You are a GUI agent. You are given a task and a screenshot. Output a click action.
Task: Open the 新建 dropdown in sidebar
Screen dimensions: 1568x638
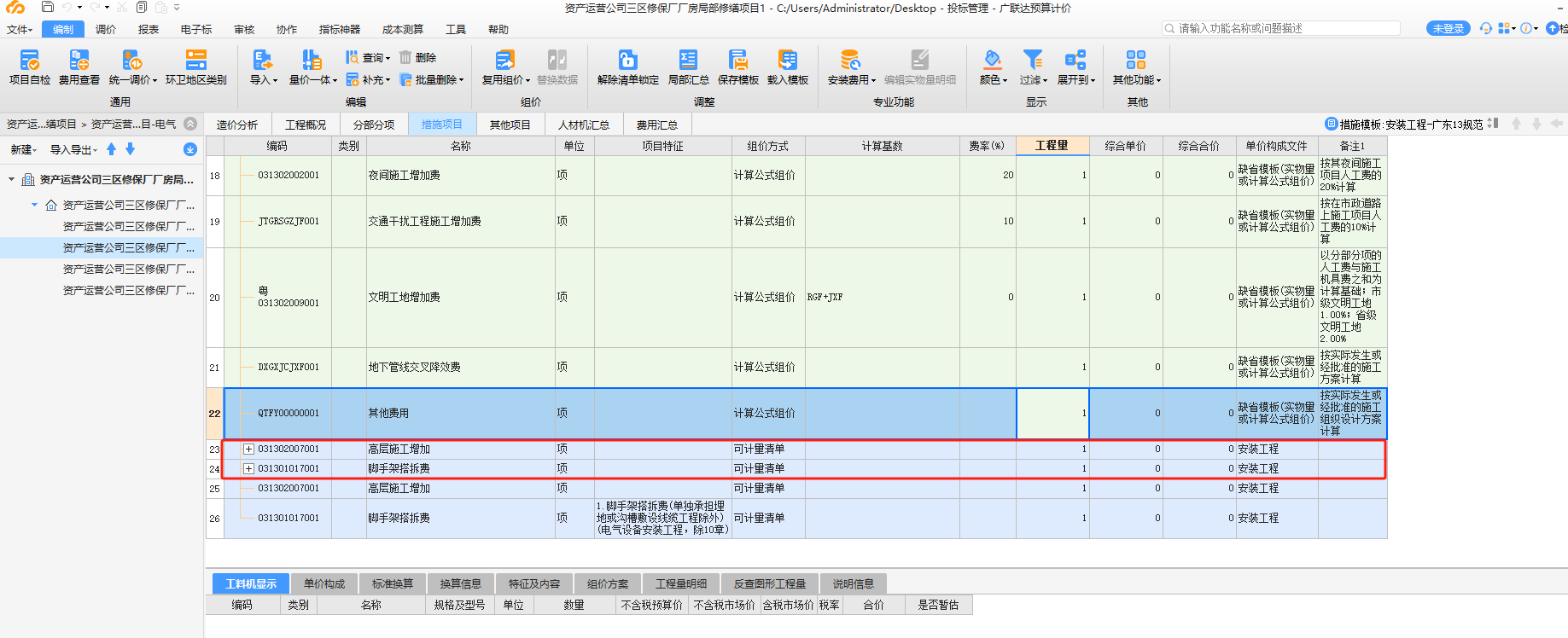(x=23, y=149)
